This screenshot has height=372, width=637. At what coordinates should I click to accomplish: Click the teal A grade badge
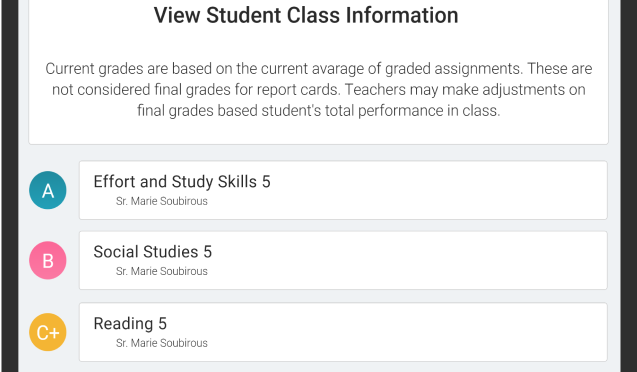(48, 190)
